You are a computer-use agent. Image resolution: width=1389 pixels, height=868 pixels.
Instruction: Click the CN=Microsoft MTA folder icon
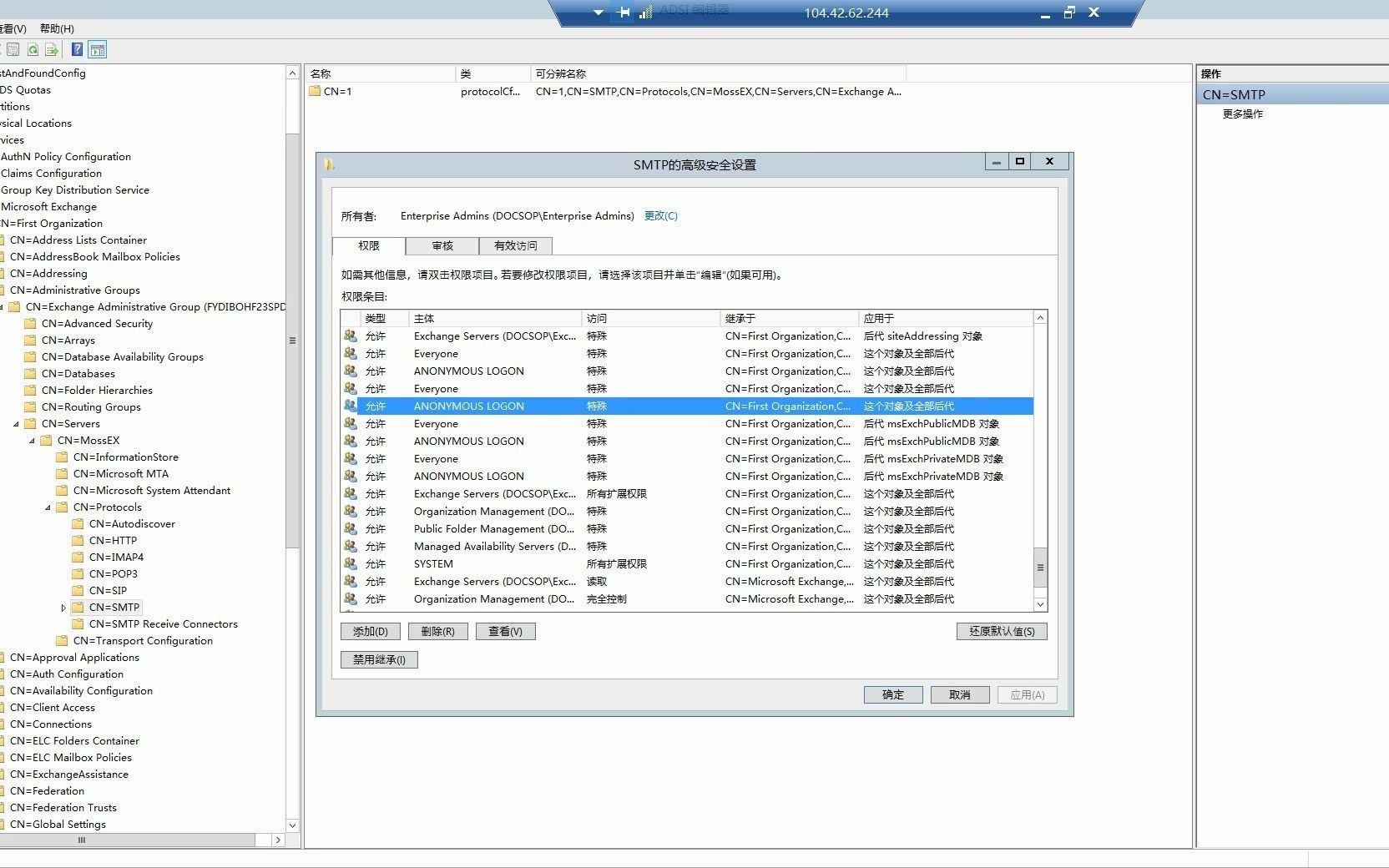[62, 473]
